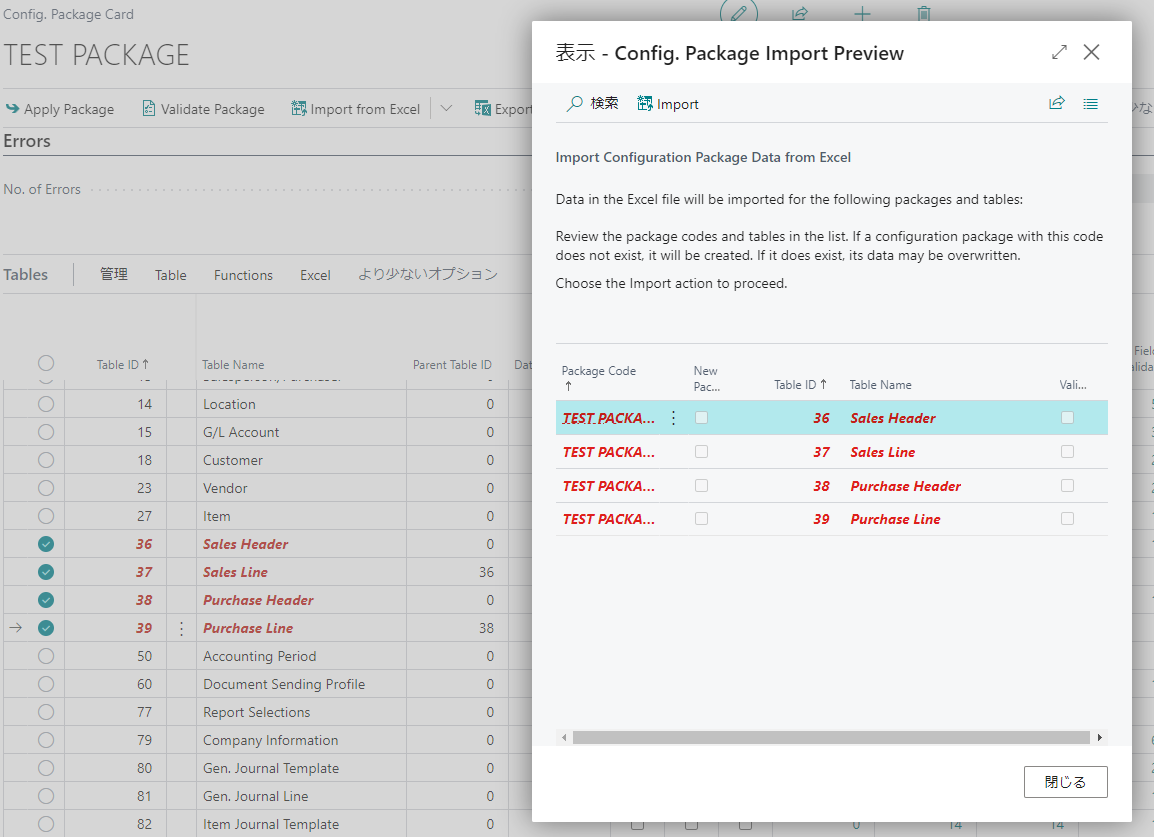Click Validate Package action

pyautogui.click(x=203, y=108)
